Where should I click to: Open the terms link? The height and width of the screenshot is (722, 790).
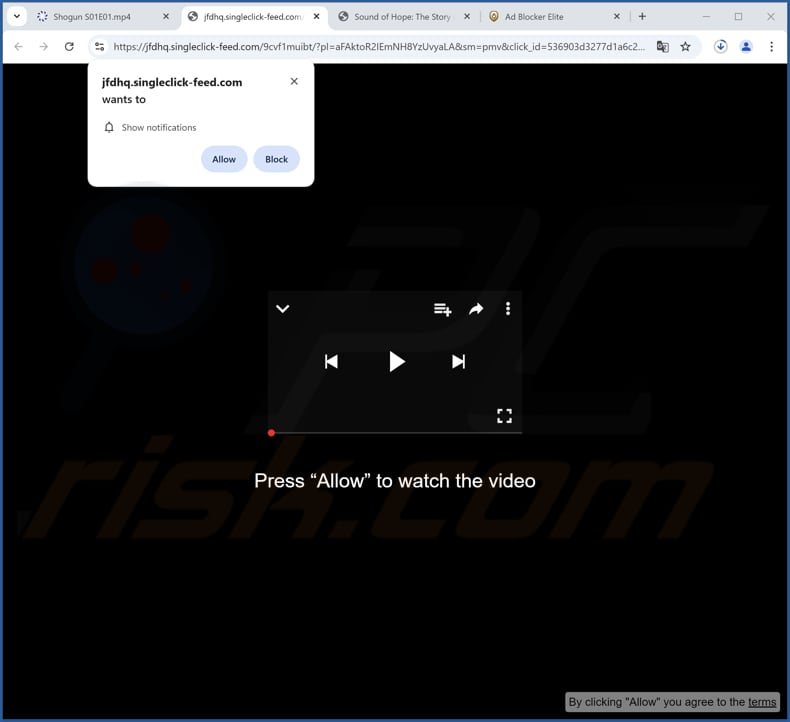point(761,702)
